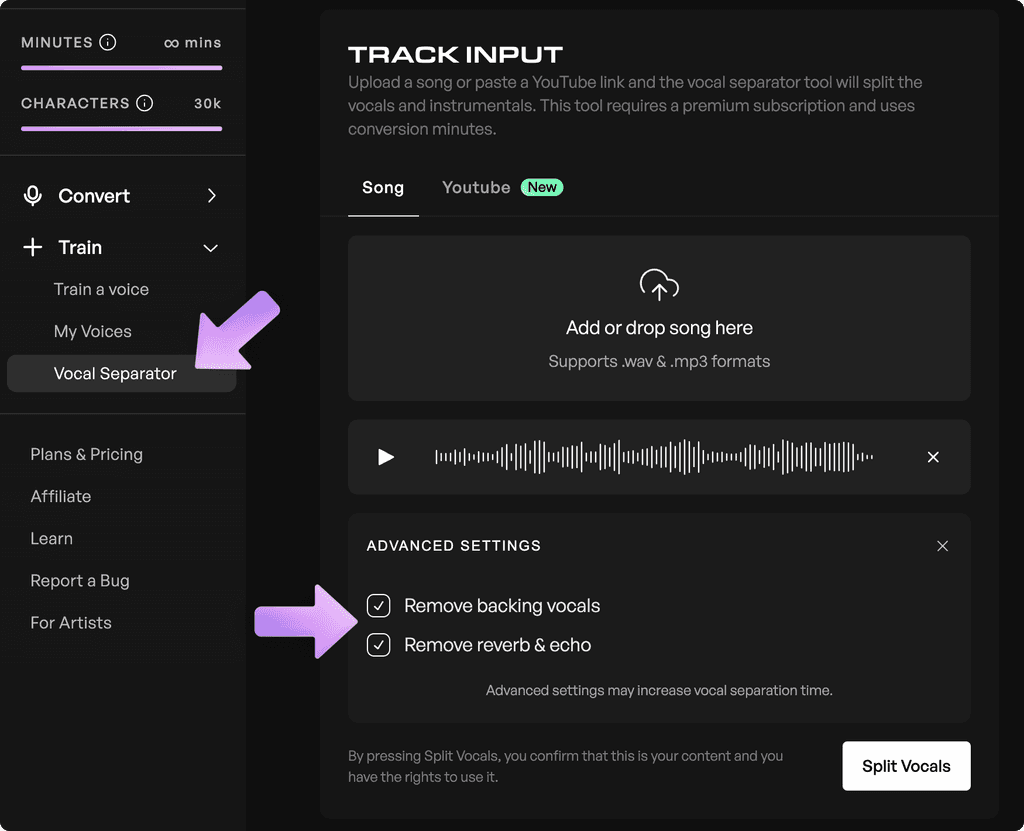This screenshot has width=1024, height=831.
Task: Expand the Convert section chevron
Action: (211, 195)
